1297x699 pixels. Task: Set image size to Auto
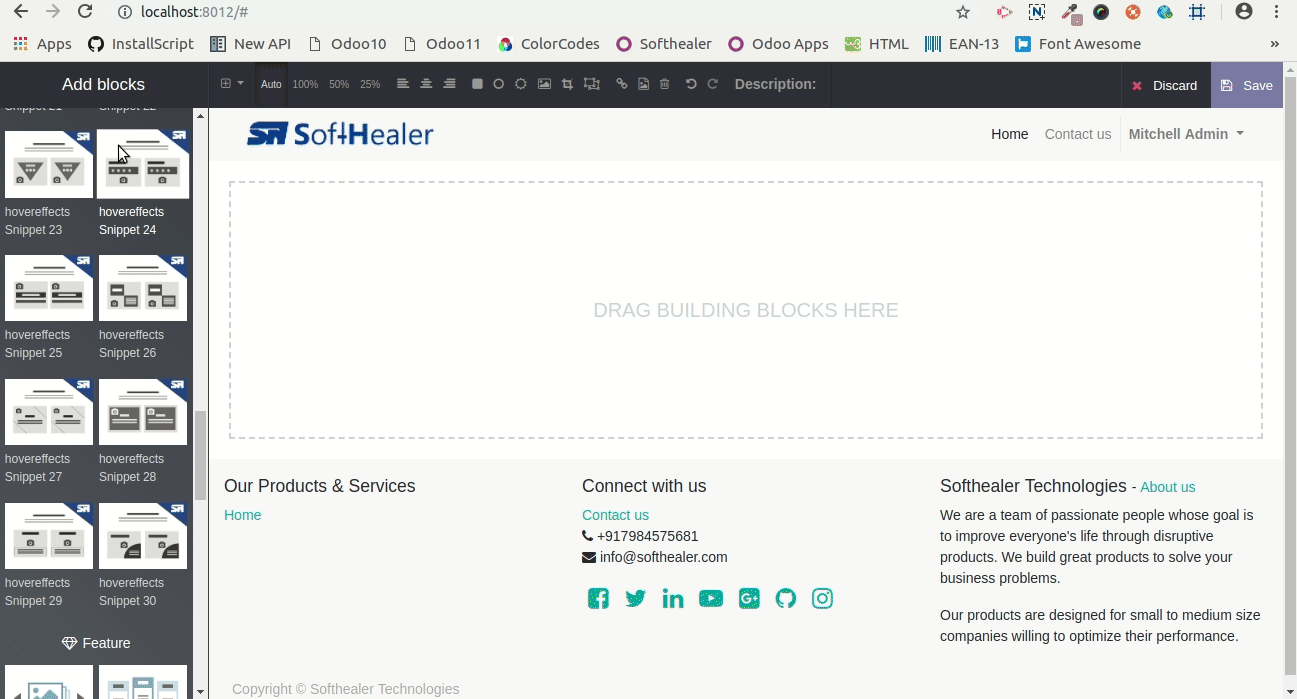(271, 85)
